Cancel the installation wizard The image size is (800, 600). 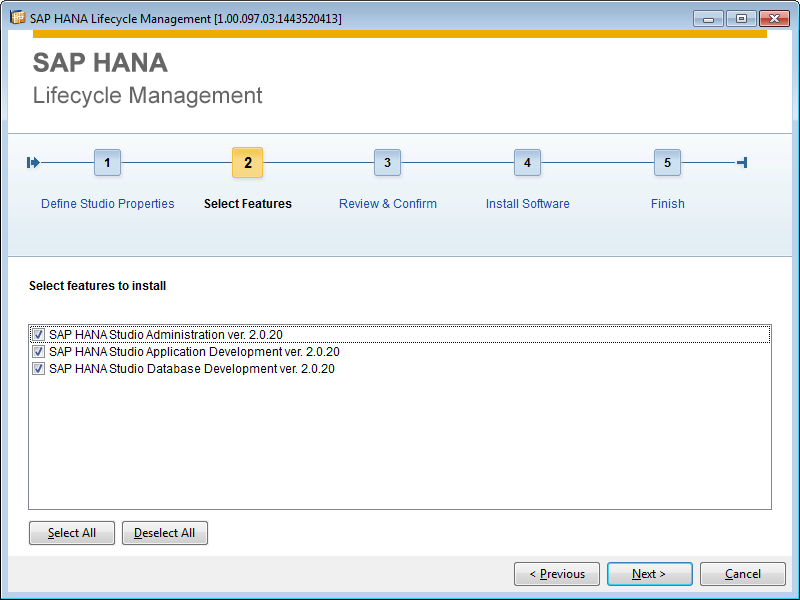(x=743, y=574)
